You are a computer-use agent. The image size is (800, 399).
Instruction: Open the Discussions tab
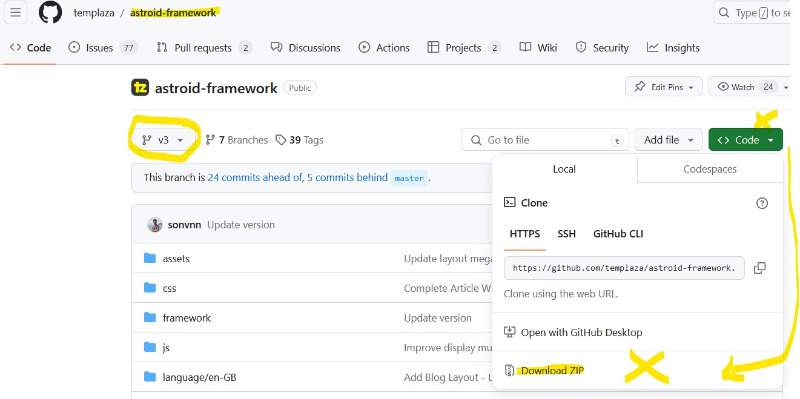pos(306,48)
